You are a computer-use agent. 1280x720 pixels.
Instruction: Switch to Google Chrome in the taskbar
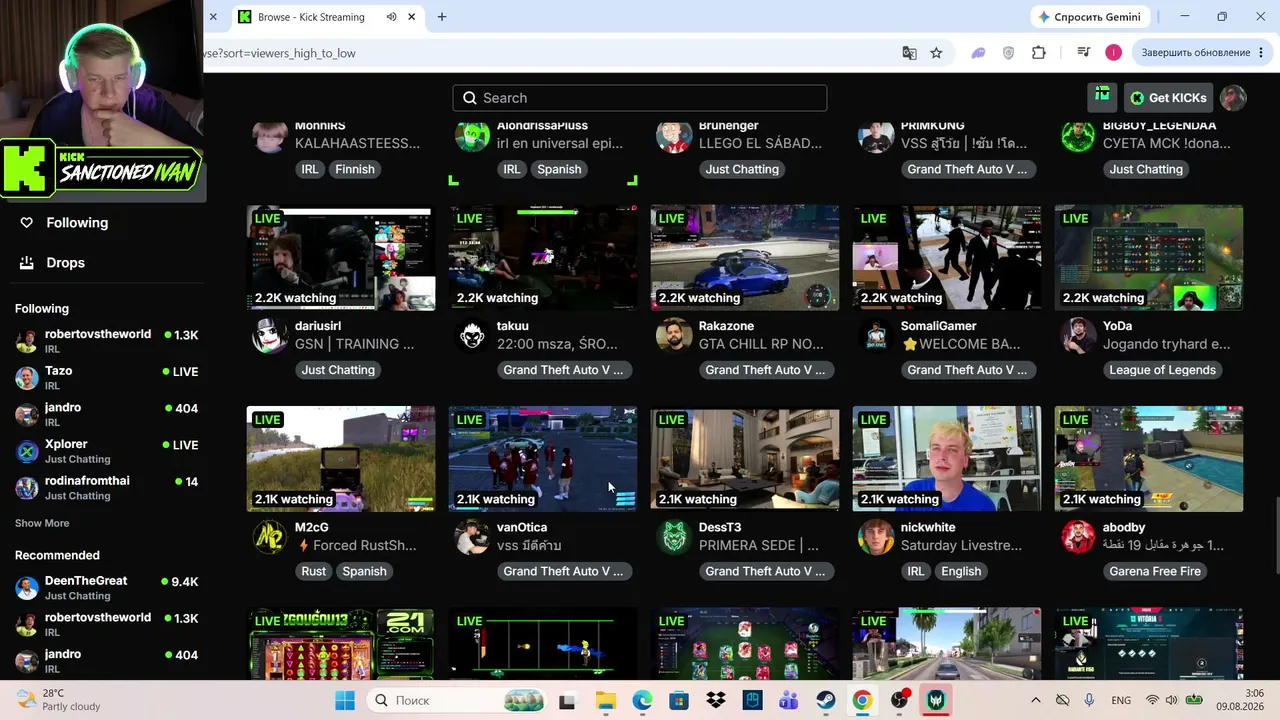[x=862, y=700]
